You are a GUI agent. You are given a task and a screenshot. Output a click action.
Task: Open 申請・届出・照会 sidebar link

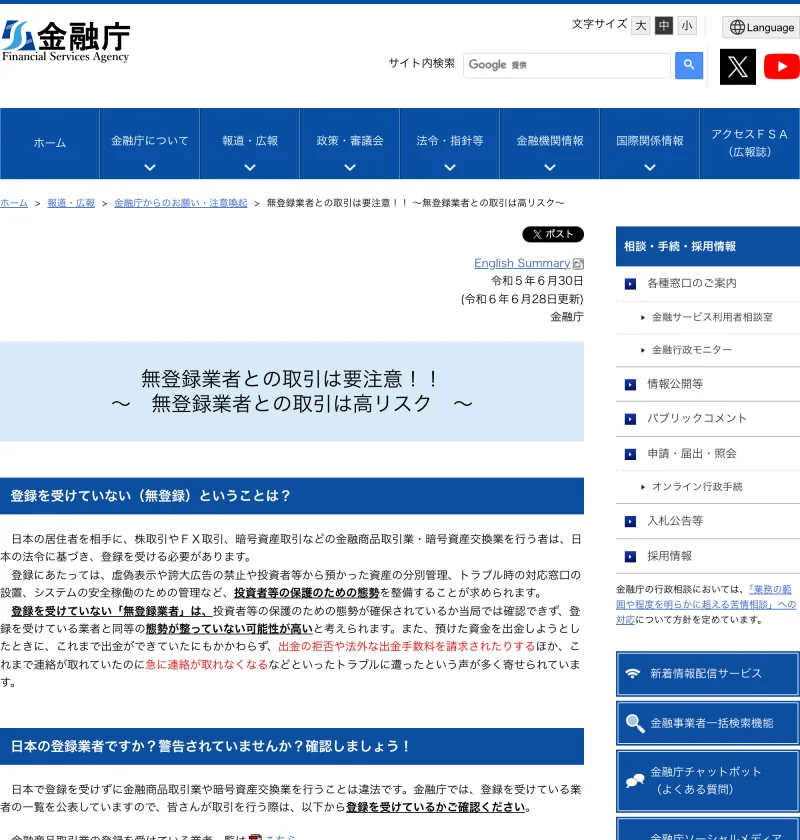click(692, 454)
